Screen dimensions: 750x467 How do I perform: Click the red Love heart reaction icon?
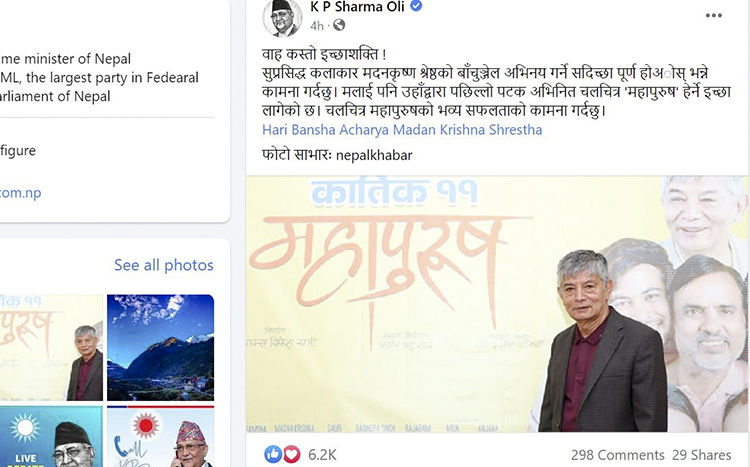291,454
